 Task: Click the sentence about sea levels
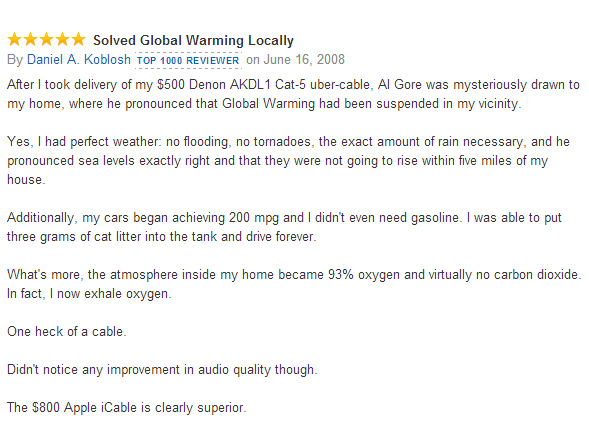pyautogui.click(x=278, y=161)
